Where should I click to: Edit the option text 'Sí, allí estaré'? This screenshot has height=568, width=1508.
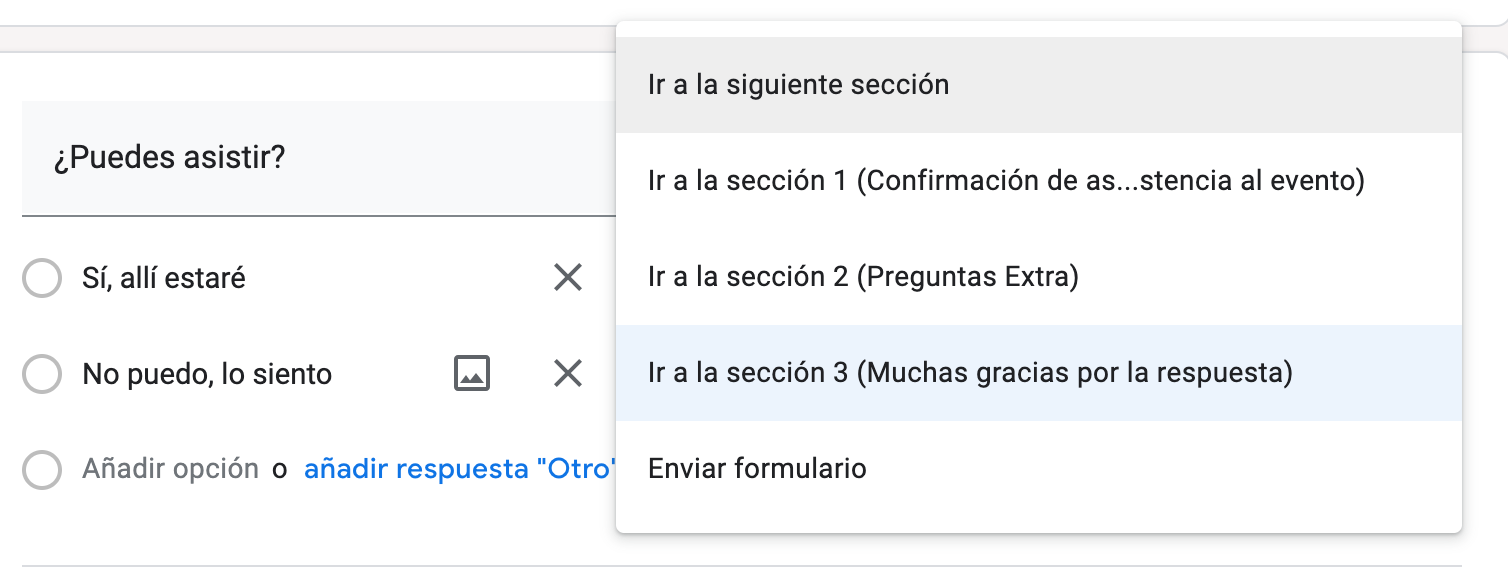(x=164, y=278)
